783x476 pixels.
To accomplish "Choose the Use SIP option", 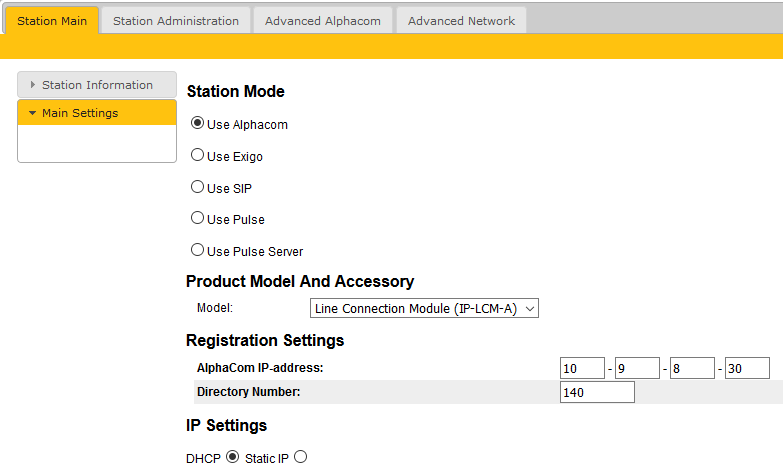I will [198, 187].
